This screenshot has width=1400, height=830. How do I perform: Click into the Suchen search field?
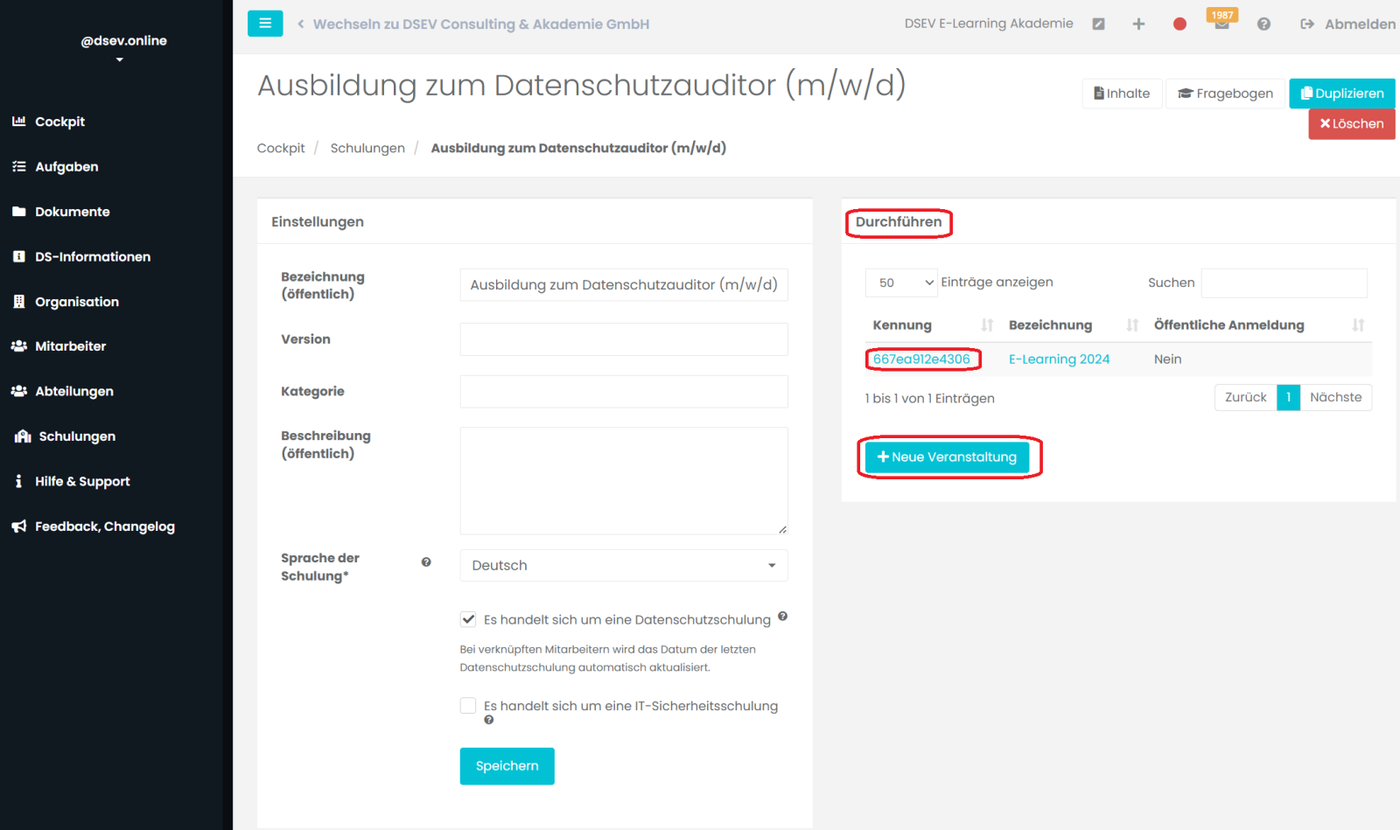pos(1283,283)
